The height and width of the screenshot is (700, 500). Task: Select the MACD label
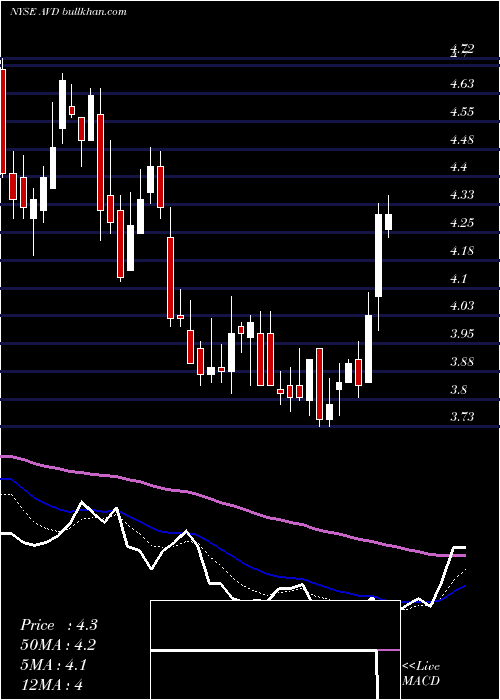click(x=421, y=681)
